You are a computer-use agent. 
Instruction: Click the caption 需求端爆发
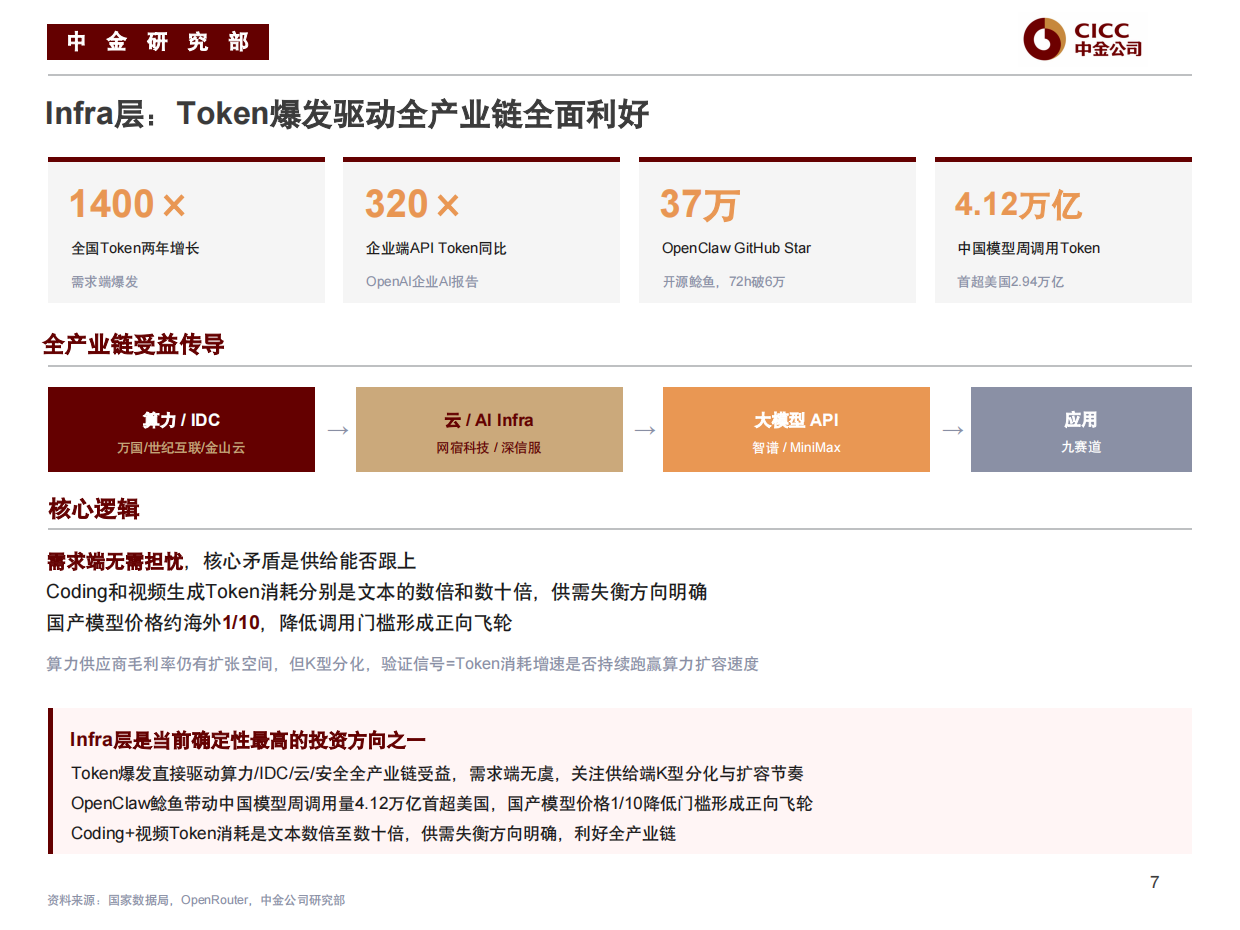105,281
